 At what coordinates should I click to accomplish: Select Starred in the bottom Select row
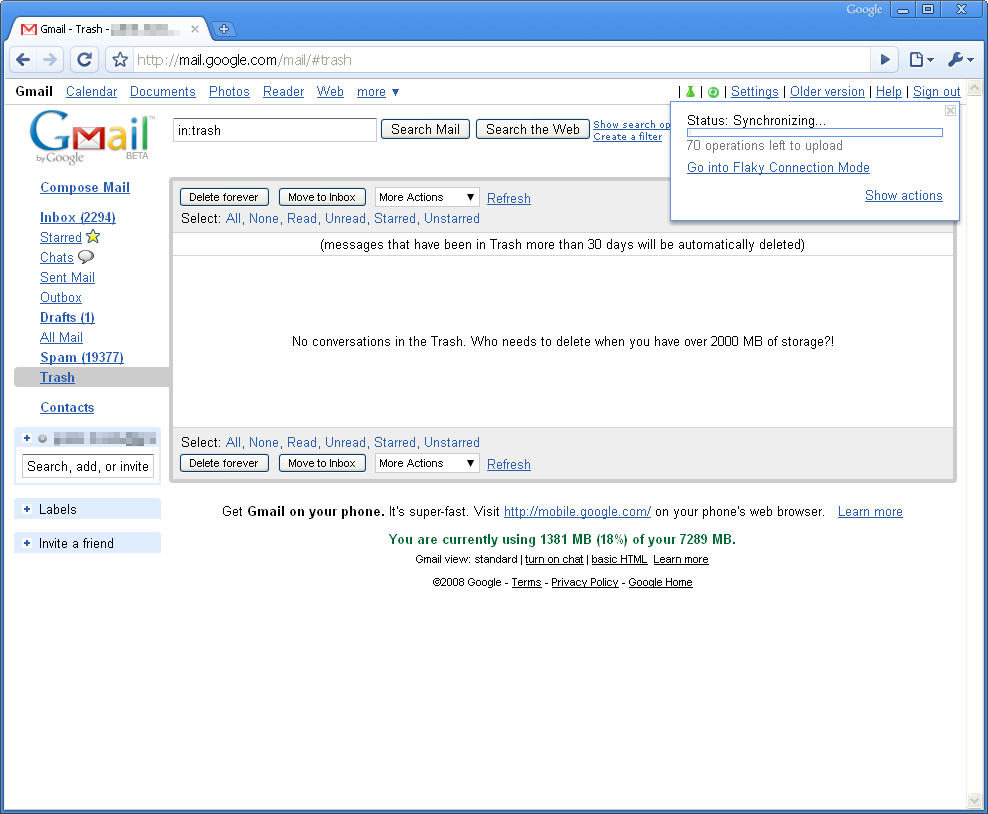pos(395,442)
